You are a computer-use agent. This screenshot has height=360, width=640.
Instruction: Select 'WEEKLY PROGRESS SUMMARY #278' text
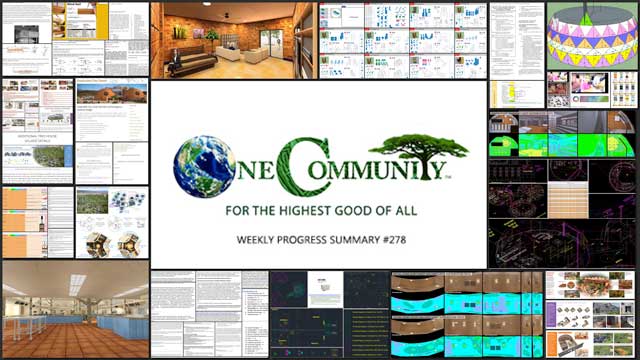tap(321, 240)
